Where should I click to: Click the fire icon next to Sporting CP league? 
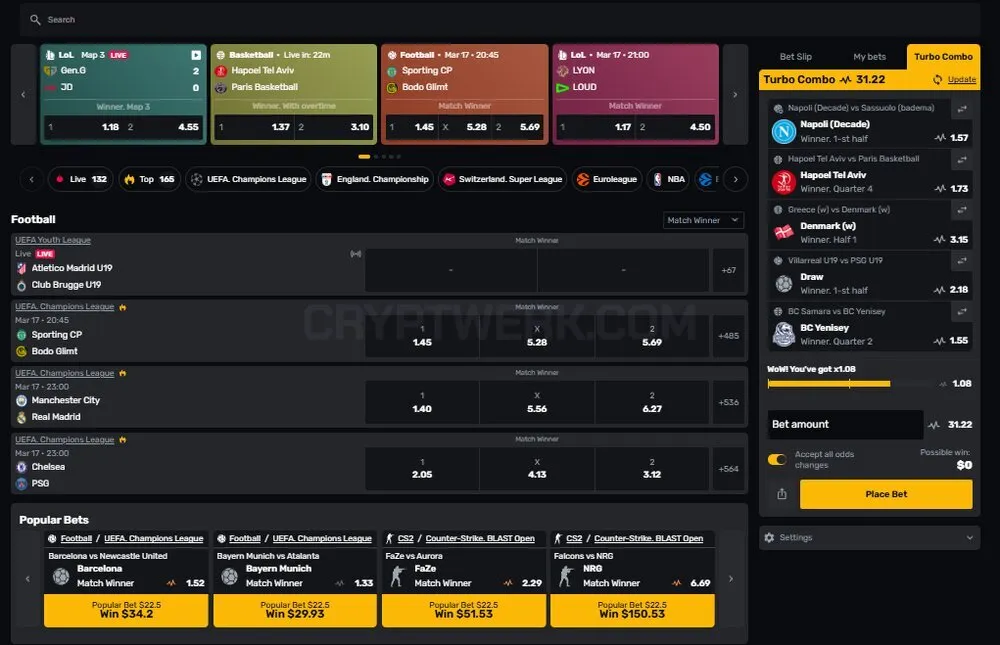(x=122, y=308)
